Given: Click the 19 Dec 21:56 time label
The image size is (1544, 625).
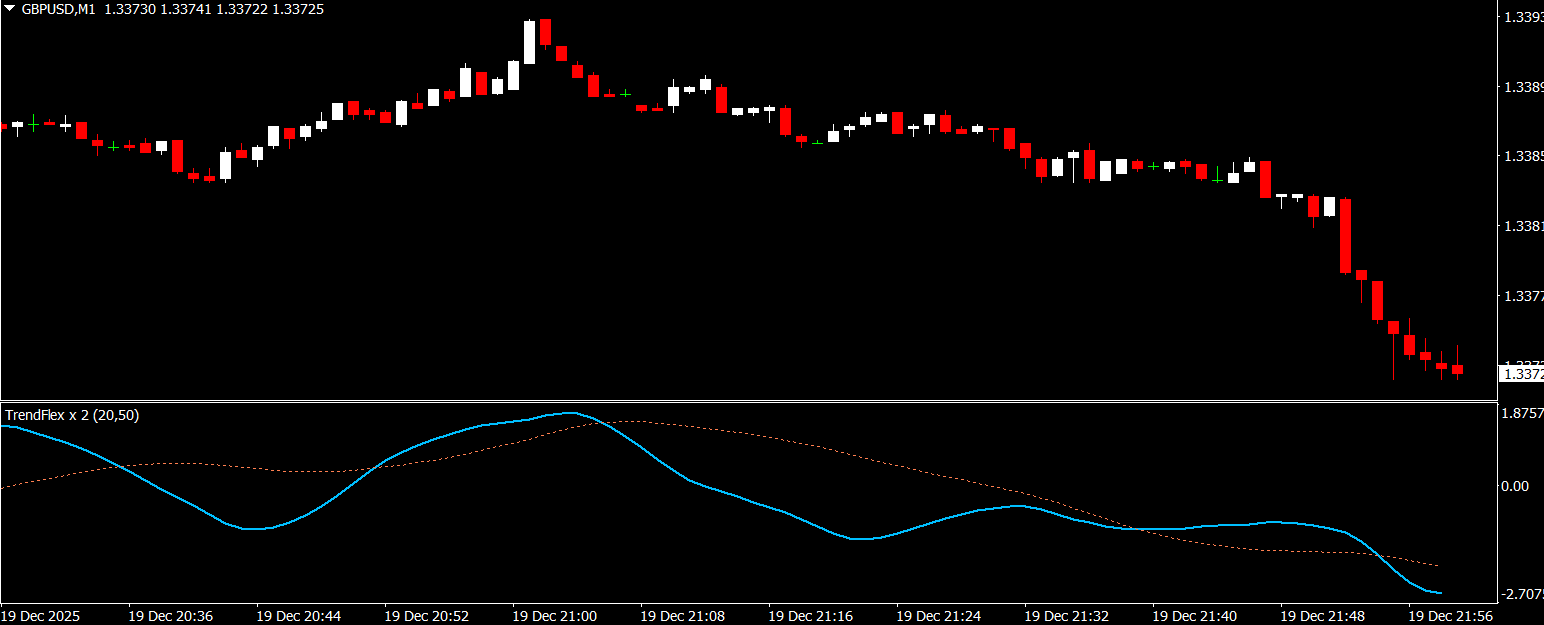Looking at the screenshot, I should pyautogui.click(x=1450, y=616).
